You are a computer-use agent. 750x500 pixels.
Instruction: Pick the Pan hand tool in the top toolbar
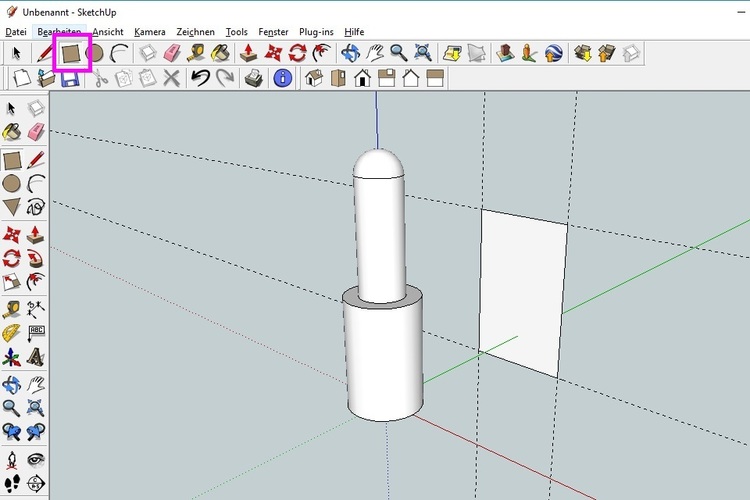click(x=375, y=53)
